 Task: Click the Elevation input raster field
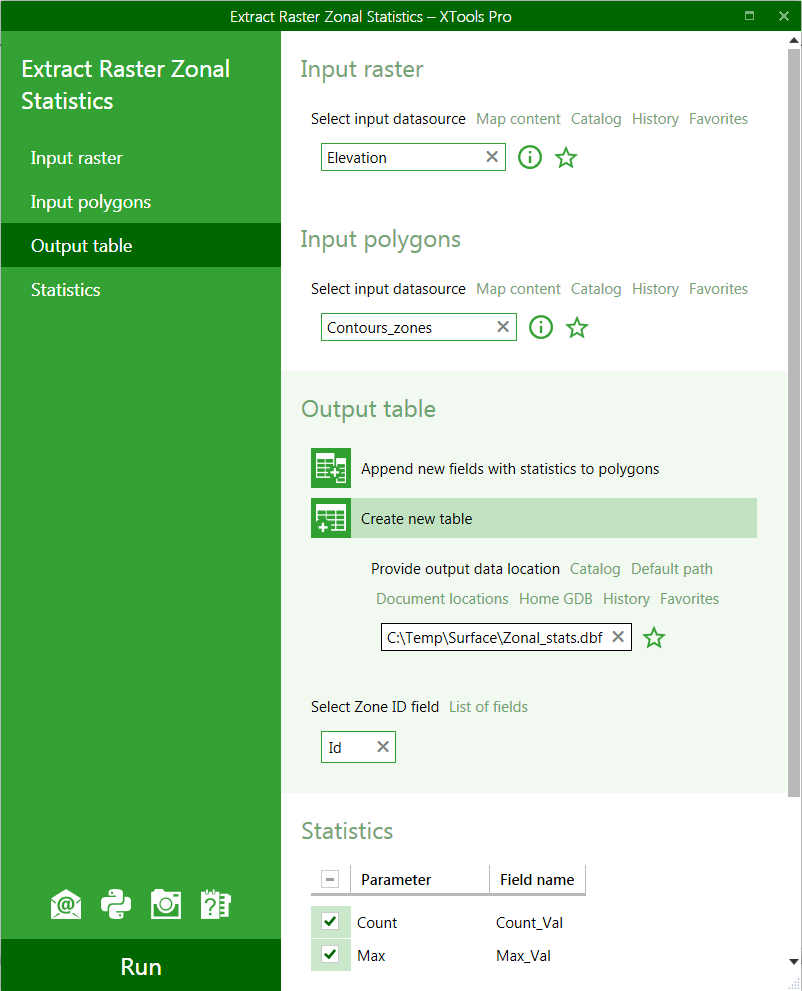pos(413,157)
